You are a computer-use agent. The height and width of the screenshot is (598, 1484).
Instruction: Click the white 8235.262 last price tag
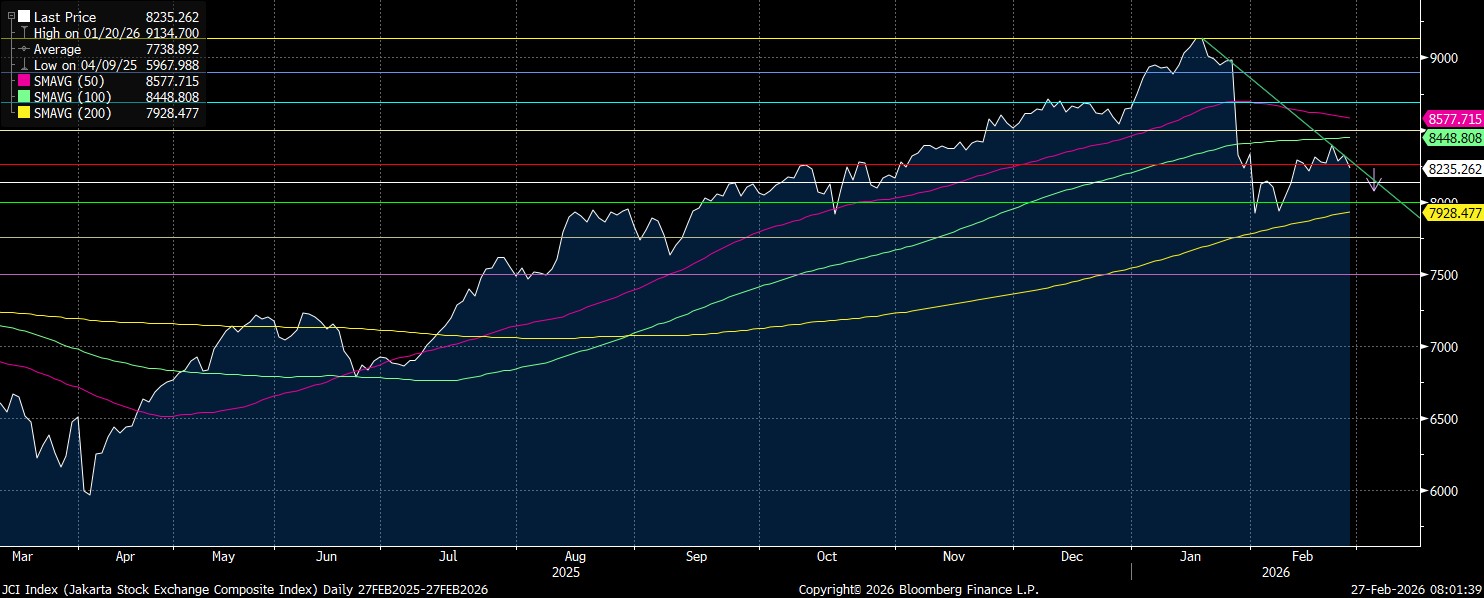pyautogui.click(x=1453, y=169)
